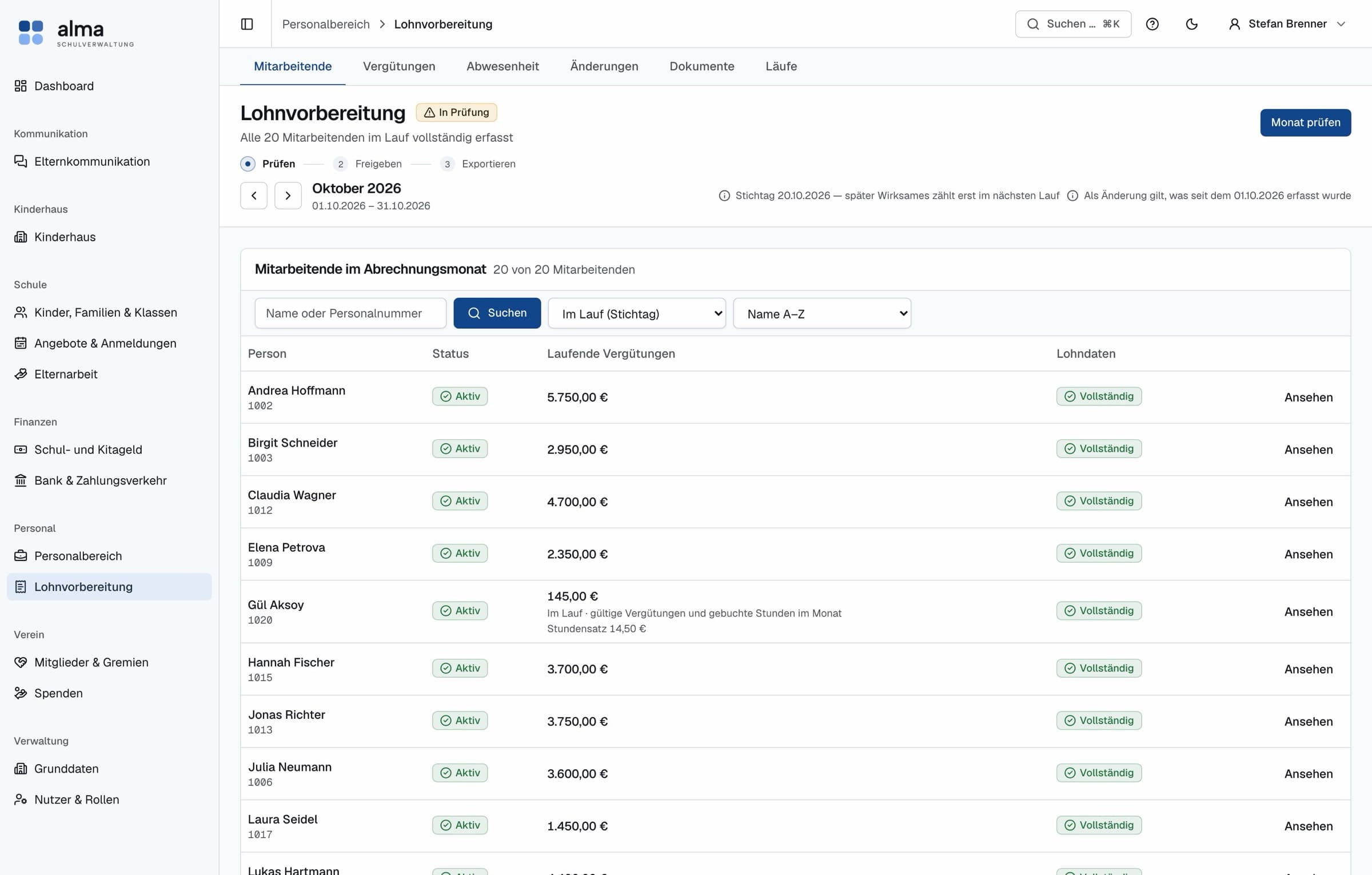Click the Mitglieder & Gremien heart icon
1372x875 pixels.
pos(21,662)
